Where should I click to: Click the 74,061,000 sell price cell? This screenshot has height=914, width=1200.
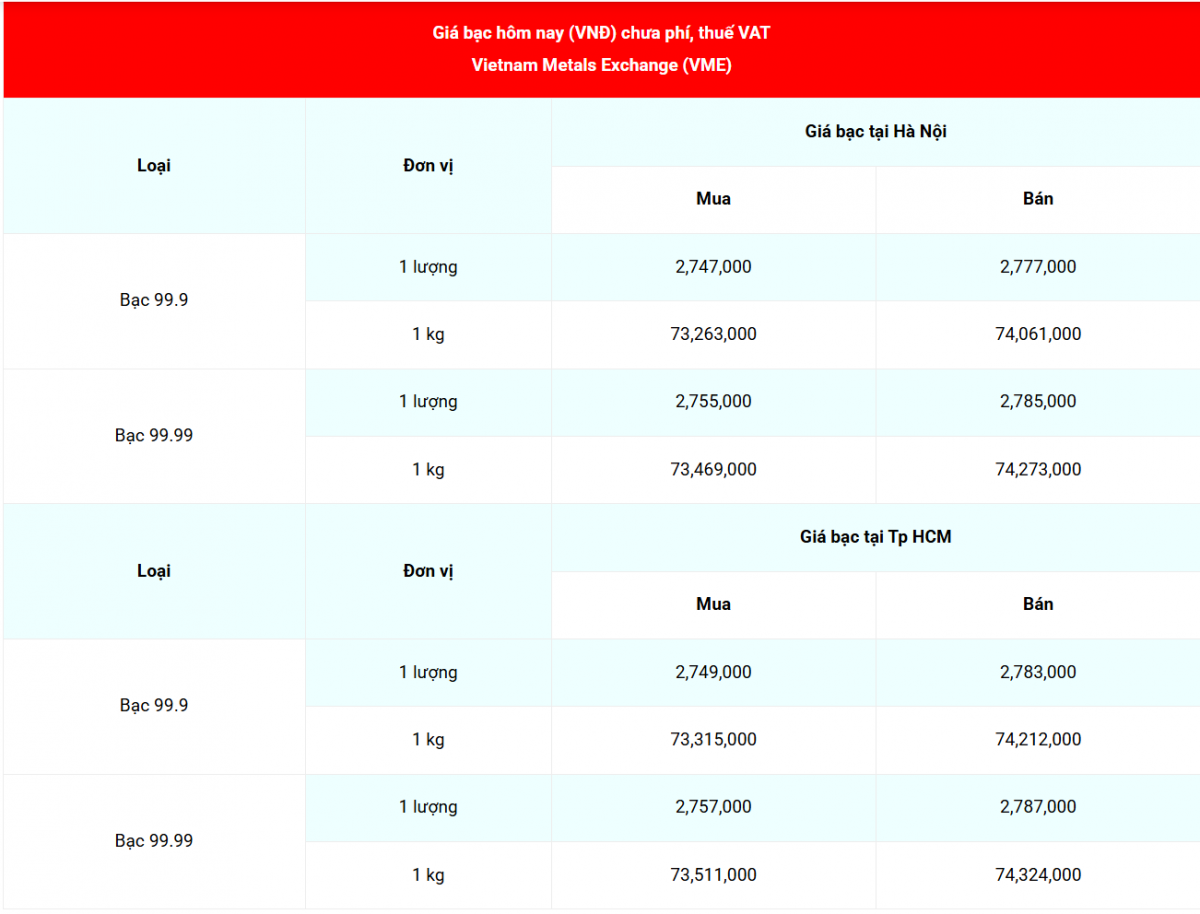tap(1037, 334)
